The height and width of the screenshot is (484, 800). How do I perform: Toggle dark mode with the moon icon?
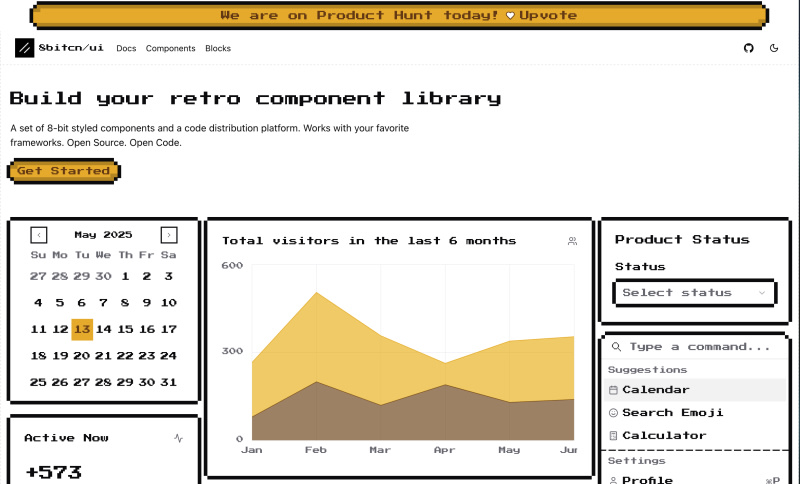(x=774, y=48)
